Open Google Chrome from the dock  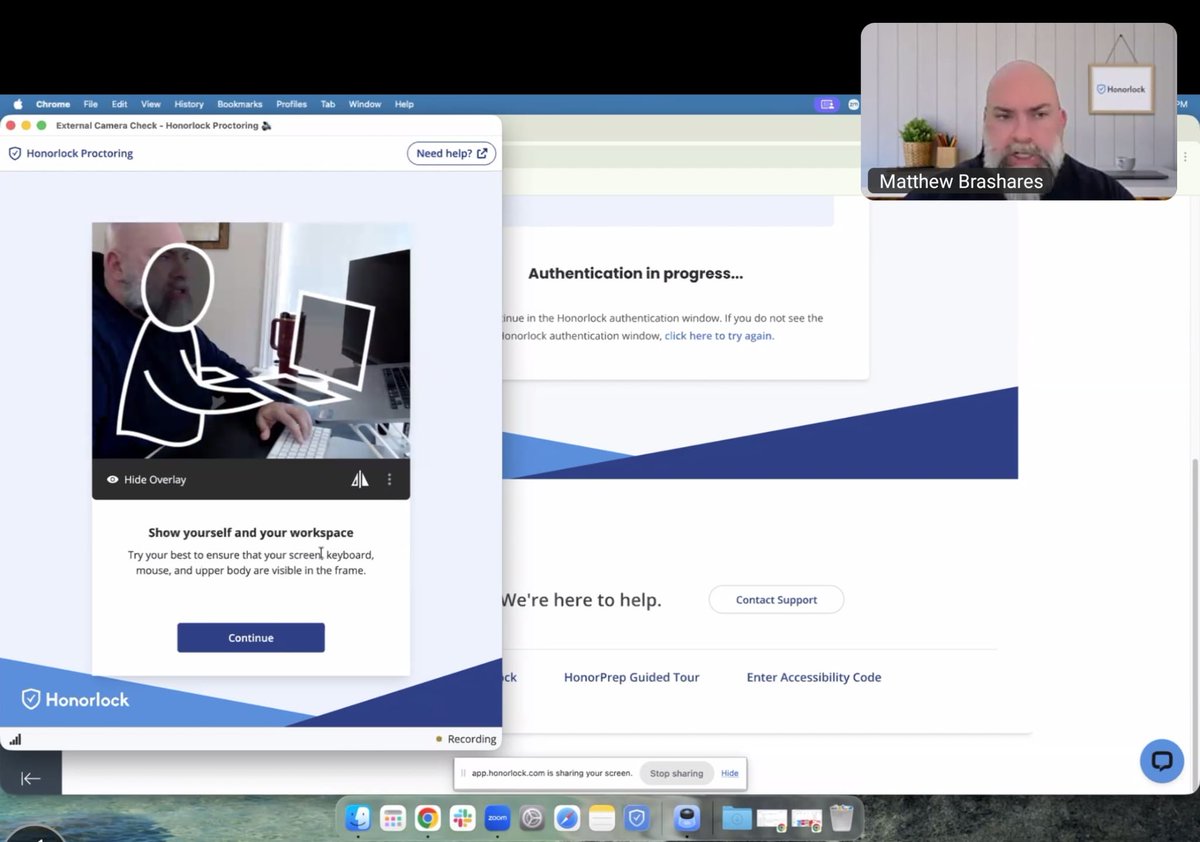tap(427, 819)
